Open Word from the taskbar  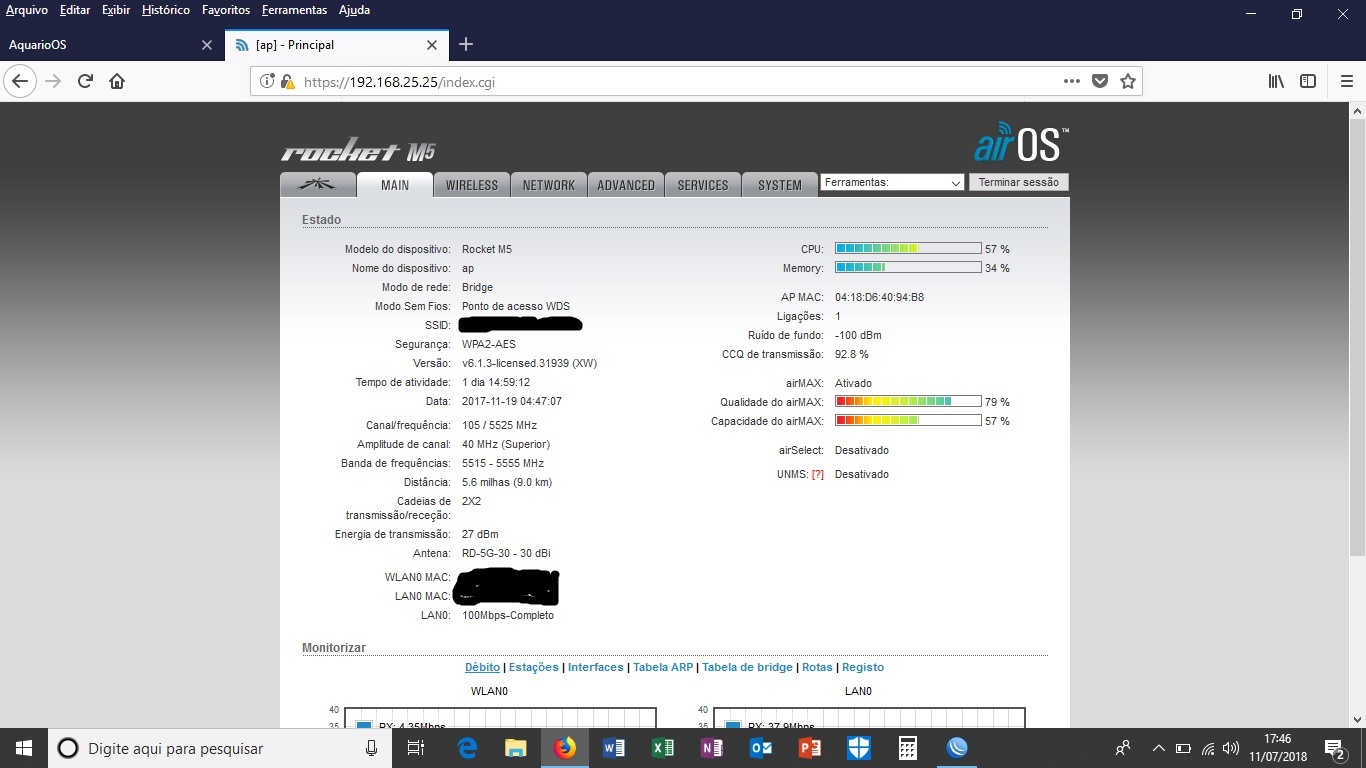point(614,748)
